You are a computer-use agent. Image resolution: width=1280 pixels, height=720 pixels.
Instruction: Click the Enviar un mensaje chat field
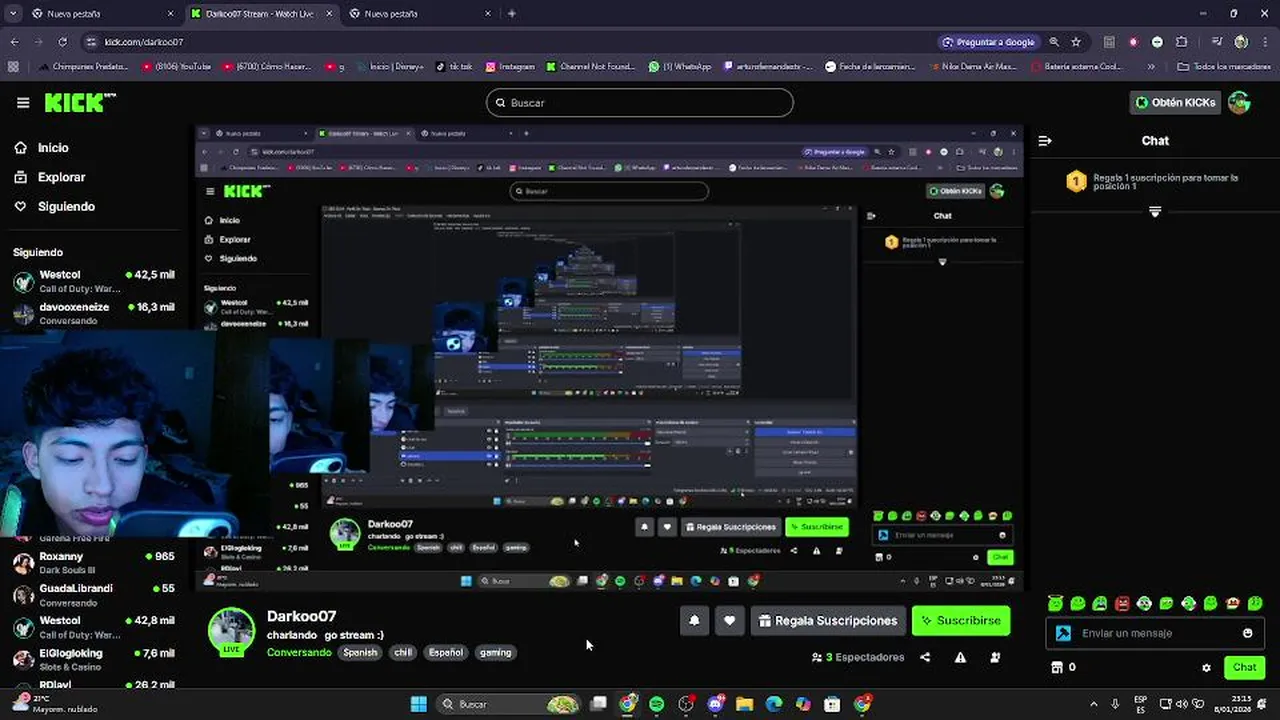1154,633
